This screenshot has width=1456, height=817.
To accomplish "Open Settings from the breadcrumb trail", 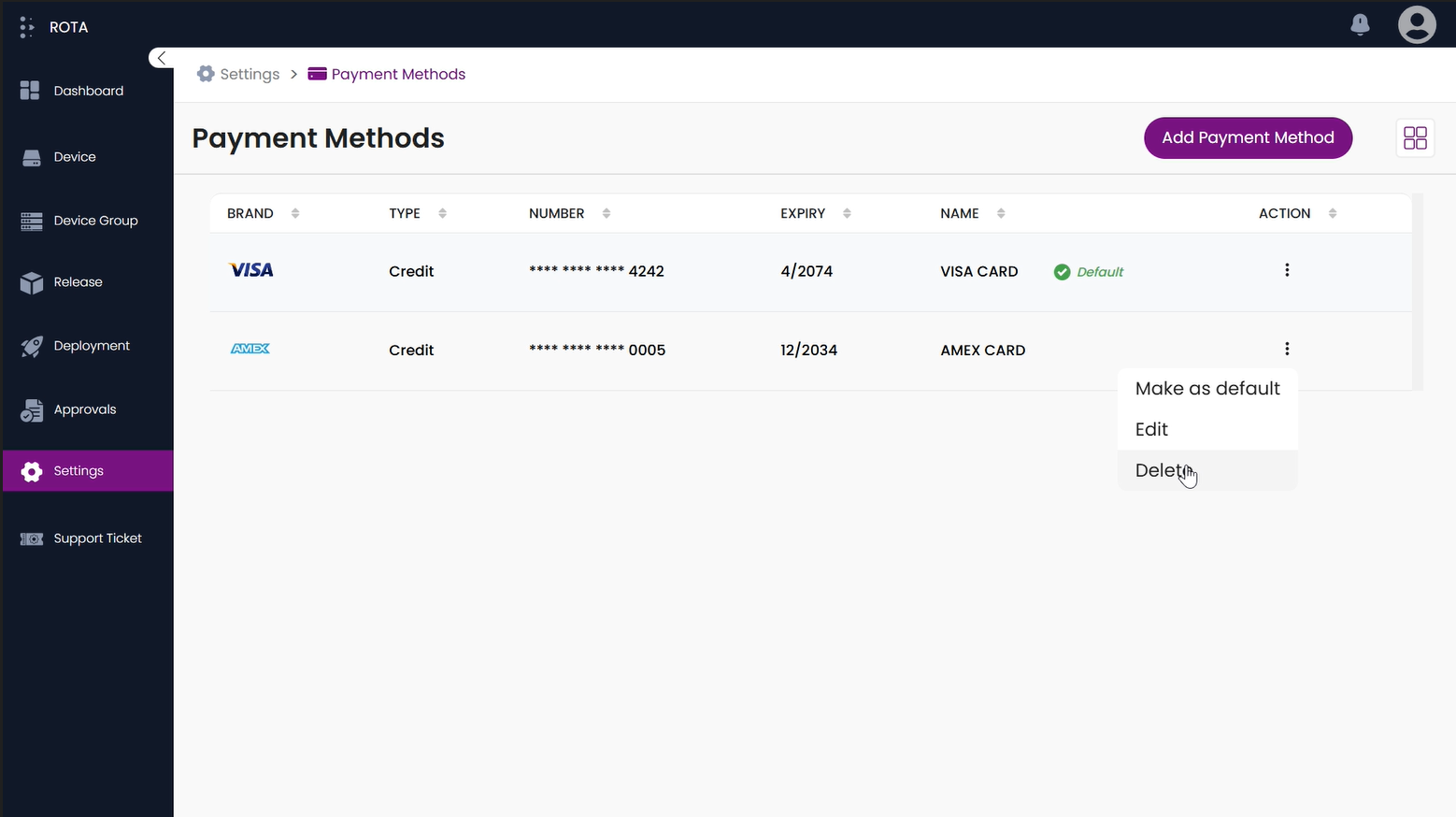I will click(x=249, y=74).
